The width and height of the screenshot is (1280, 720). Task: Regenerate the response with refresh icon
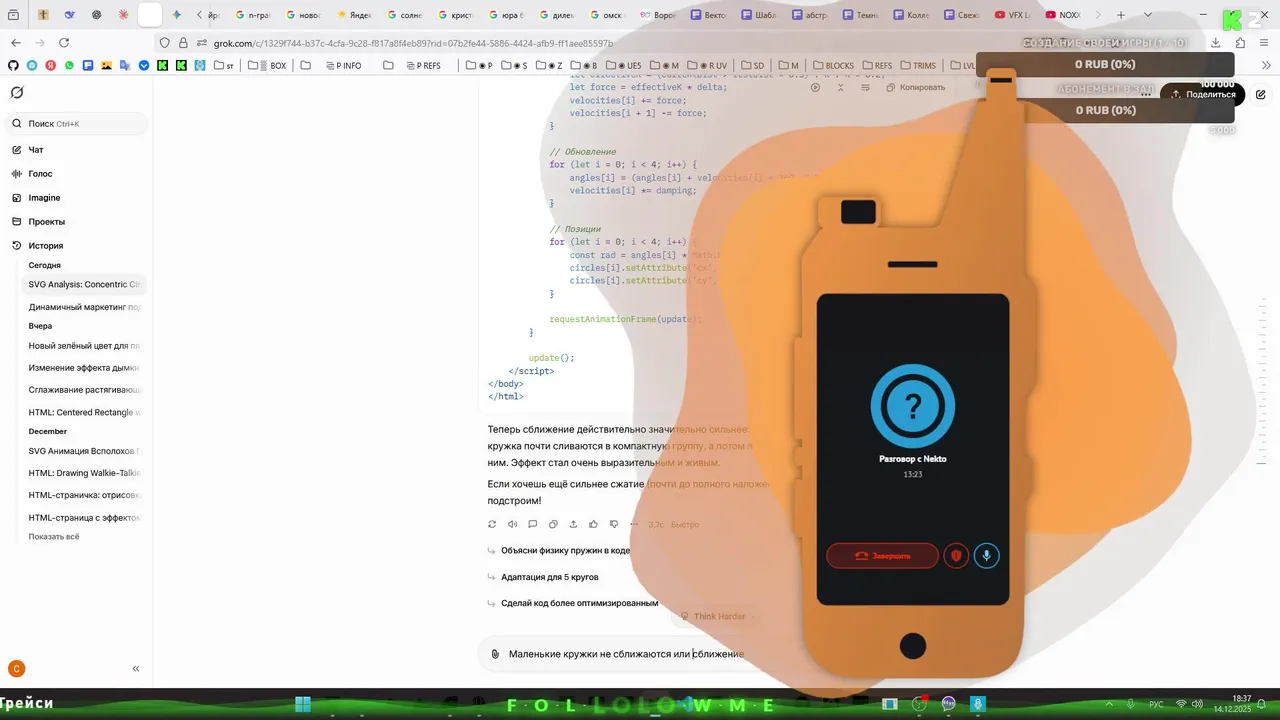pyautogui.click(x=492, y=524)
